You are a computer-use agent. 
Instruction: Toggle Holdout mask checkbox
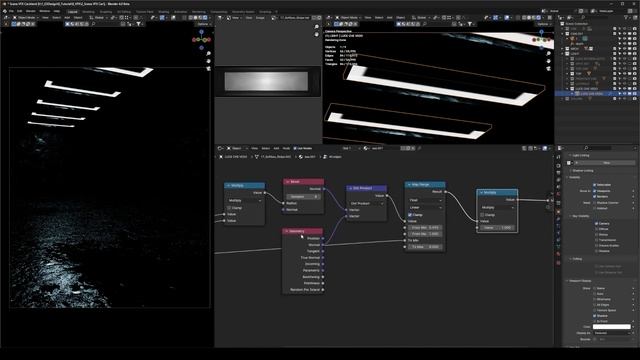click(x=594, y=208)
